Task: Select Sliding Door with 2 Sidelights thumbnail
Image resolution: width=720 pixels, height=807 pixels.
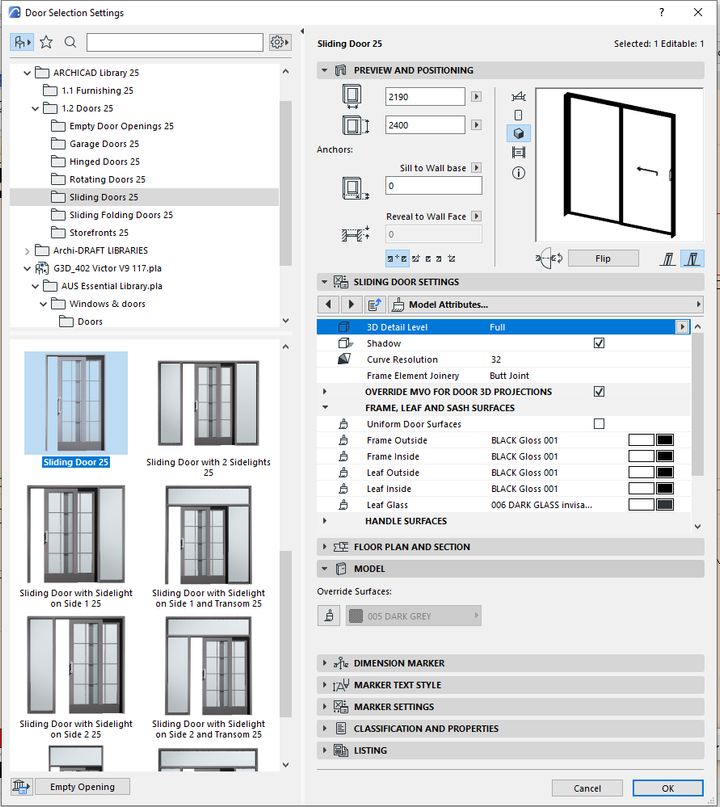Action: (208, 403)
